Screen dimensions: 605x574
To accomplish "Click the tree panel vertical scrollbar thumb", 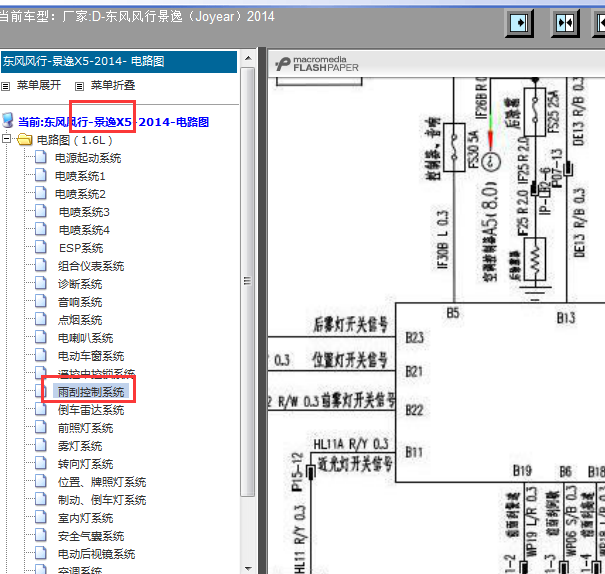I will click(248, 281).
